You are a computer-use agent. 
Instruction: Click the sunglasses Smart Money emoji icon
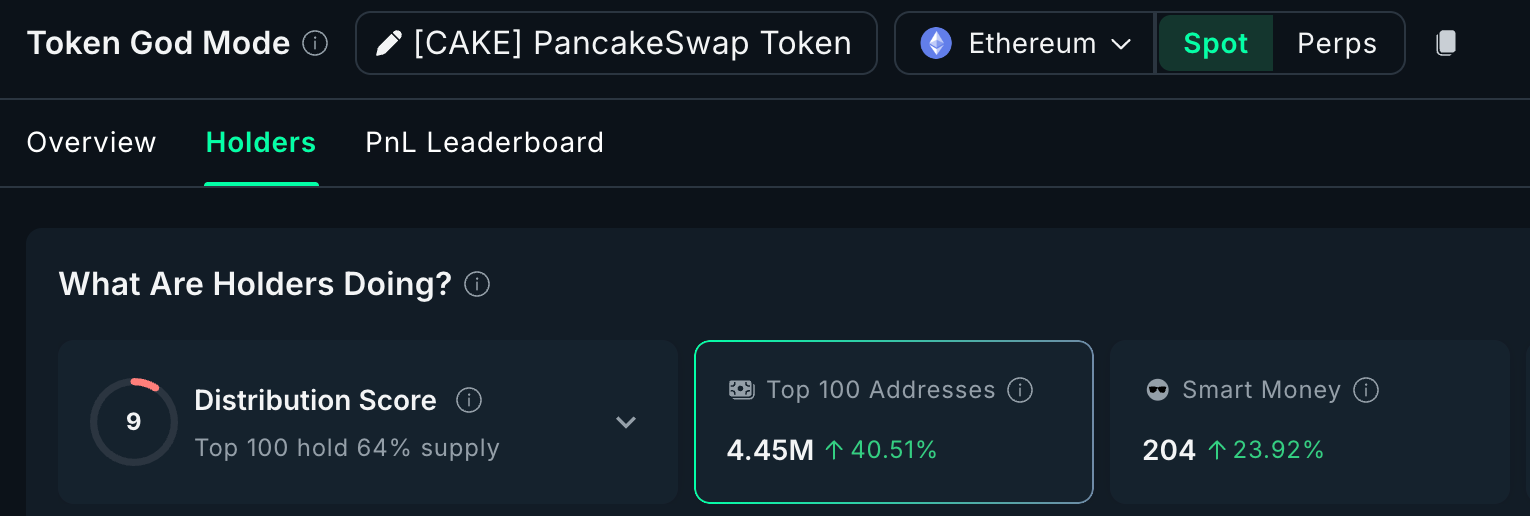[1157, 390]
